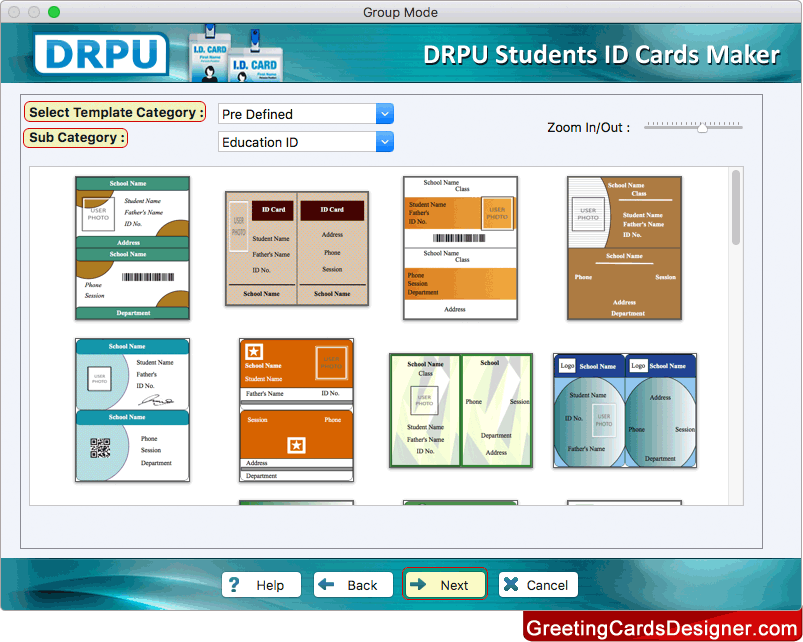Select the brown School Name Class template

coord(624,248)
